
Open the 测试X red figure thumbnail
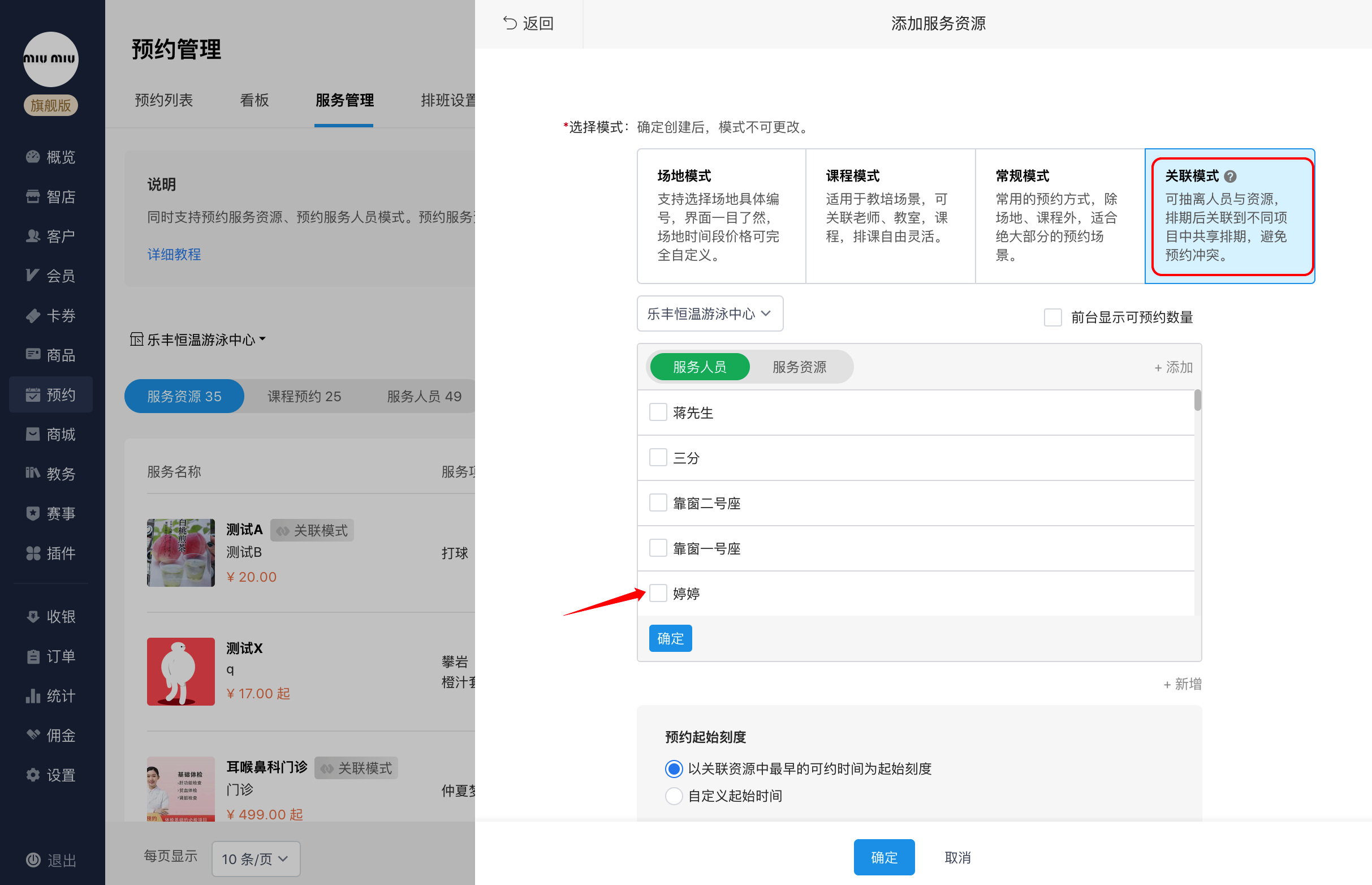[180, 671]
